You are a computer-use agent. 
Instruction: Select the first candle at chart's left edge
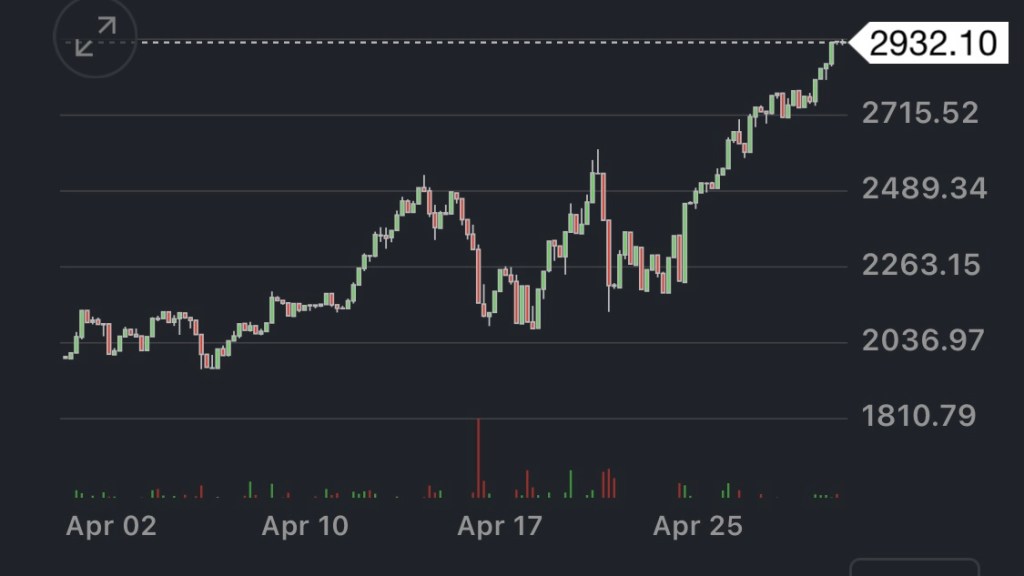pyautogui.click(x=66, y=356)
